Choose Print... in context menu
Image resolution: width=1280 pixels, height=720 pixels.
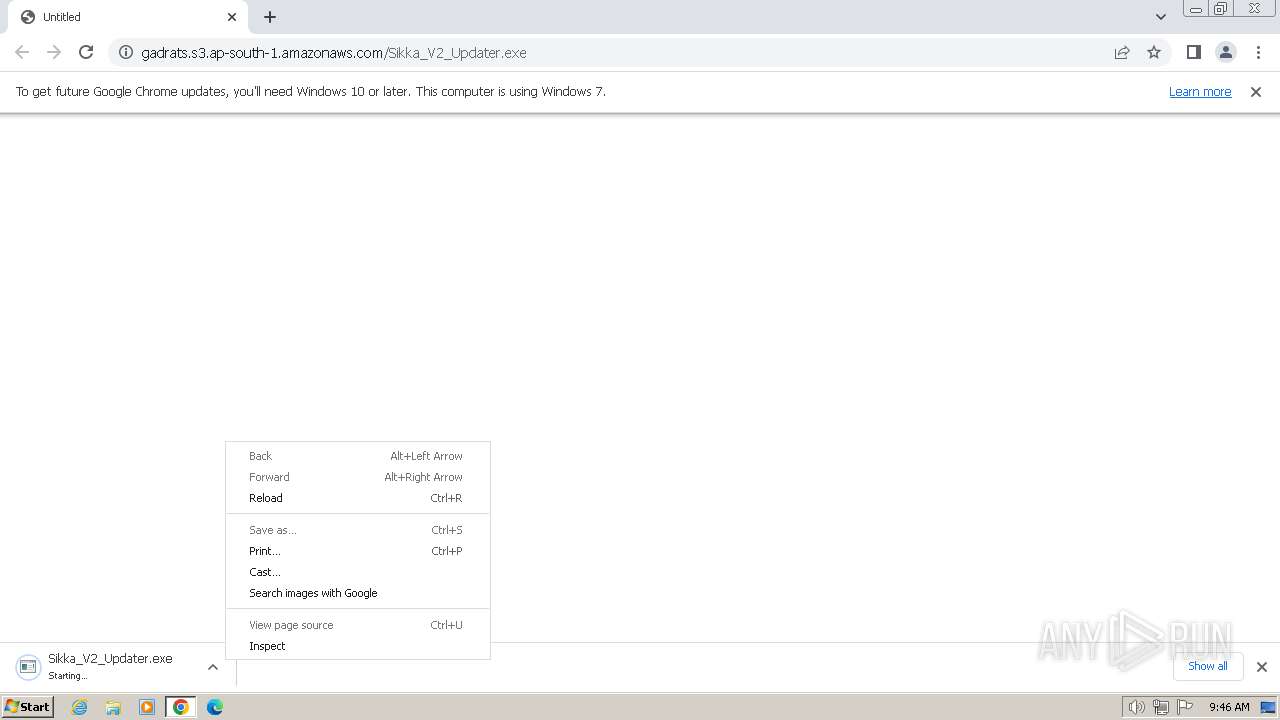click(x=358, y=551)
